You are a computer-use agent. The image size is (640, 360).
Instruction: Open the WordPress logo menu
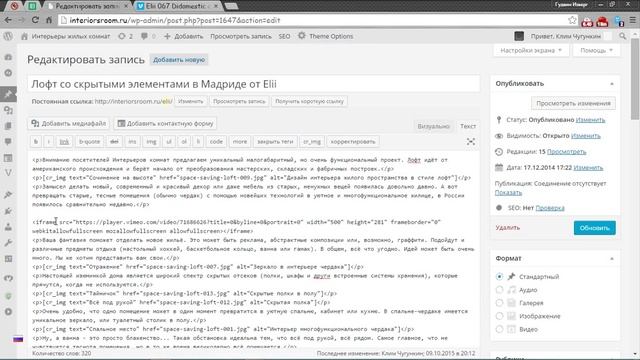pyautogui.click(x=8, y=36)
